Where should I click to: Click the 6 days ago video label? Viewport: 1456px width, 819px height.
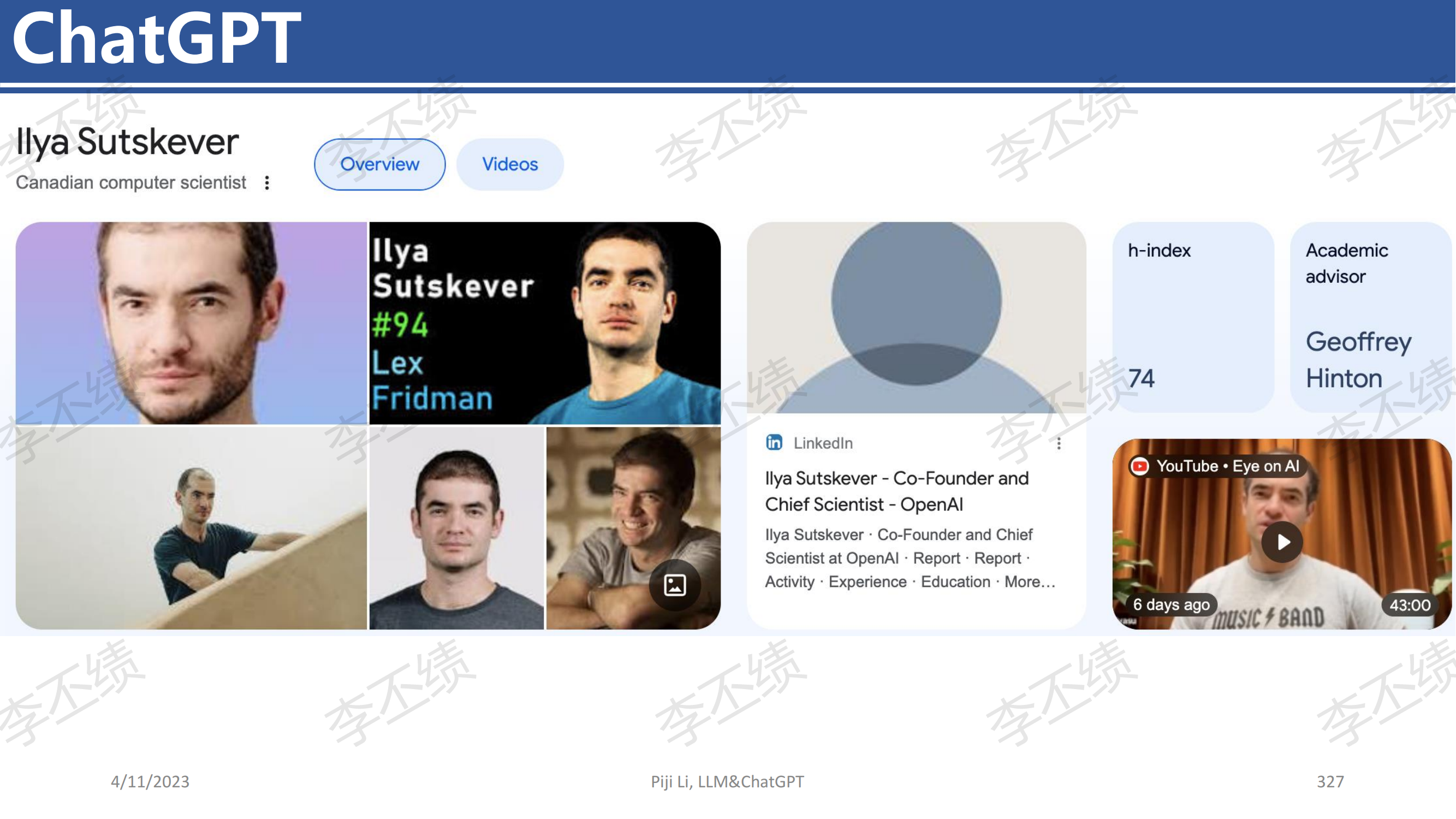pos(1171,605)
